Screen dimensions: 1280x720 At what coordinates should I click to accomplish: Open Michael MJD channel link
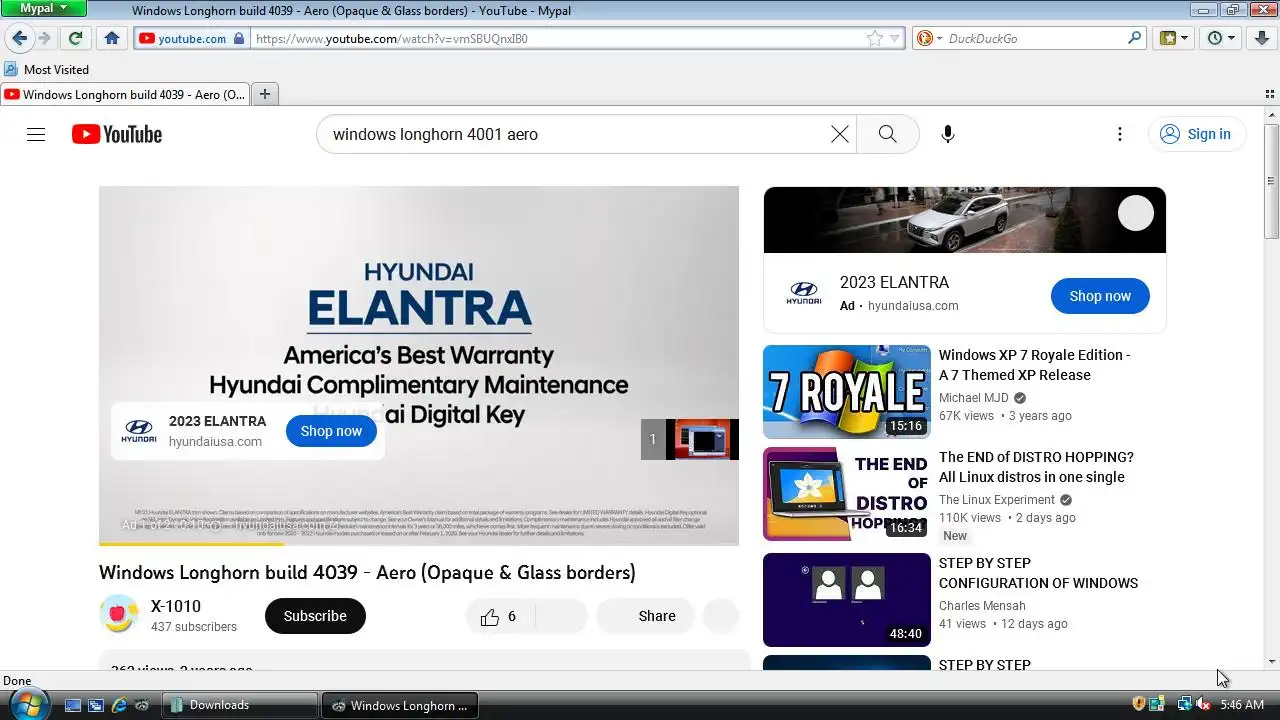(974, 398)
